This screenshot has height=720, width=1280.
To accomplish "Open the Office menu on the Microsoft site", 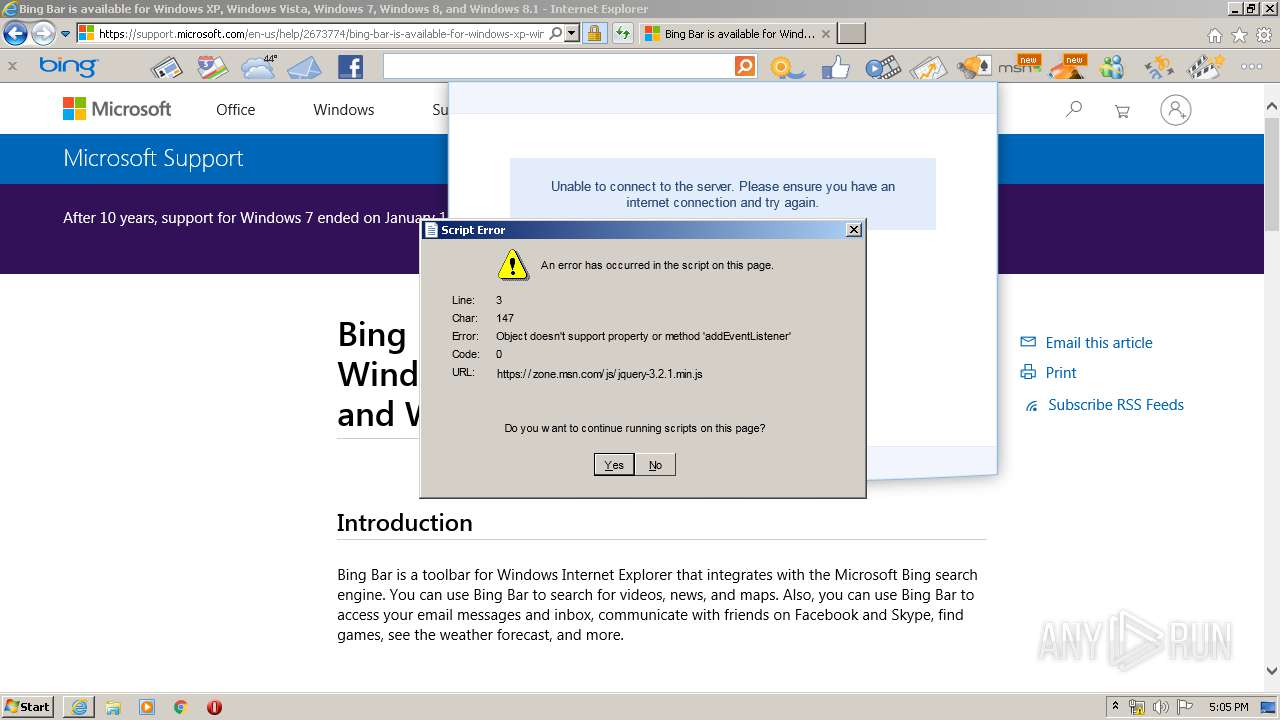I will [236, 109].
